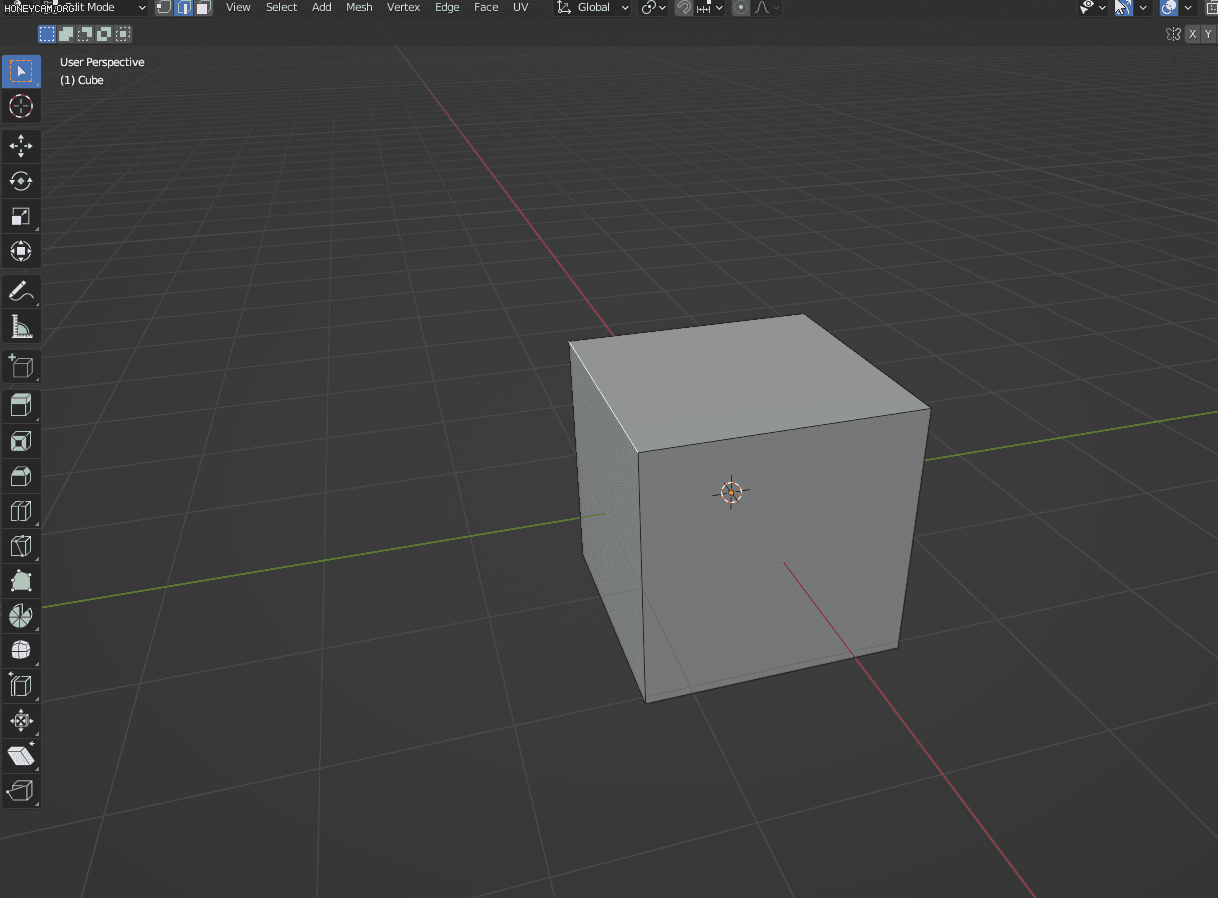Select the Annotate pencil tool
The height and width of the screenshot is (898, 1218).
tap(21, 291)
